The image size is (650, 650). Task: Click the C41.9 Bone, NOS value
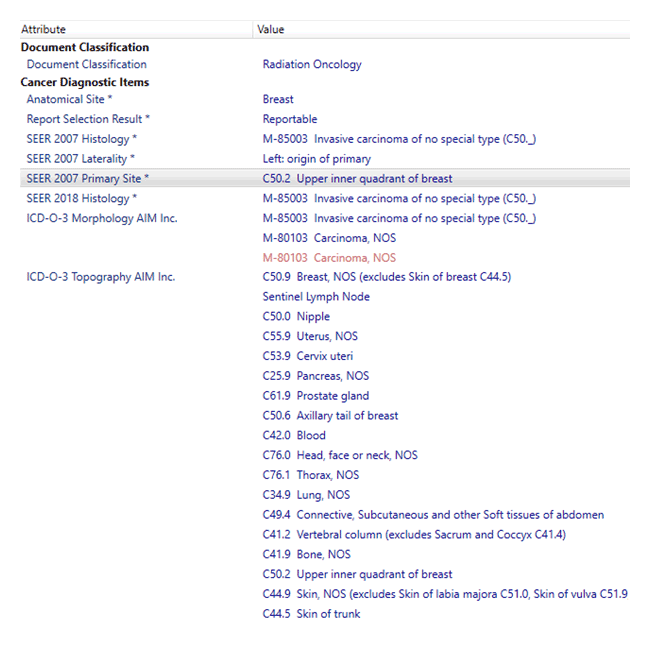click(x=306, y=555)
